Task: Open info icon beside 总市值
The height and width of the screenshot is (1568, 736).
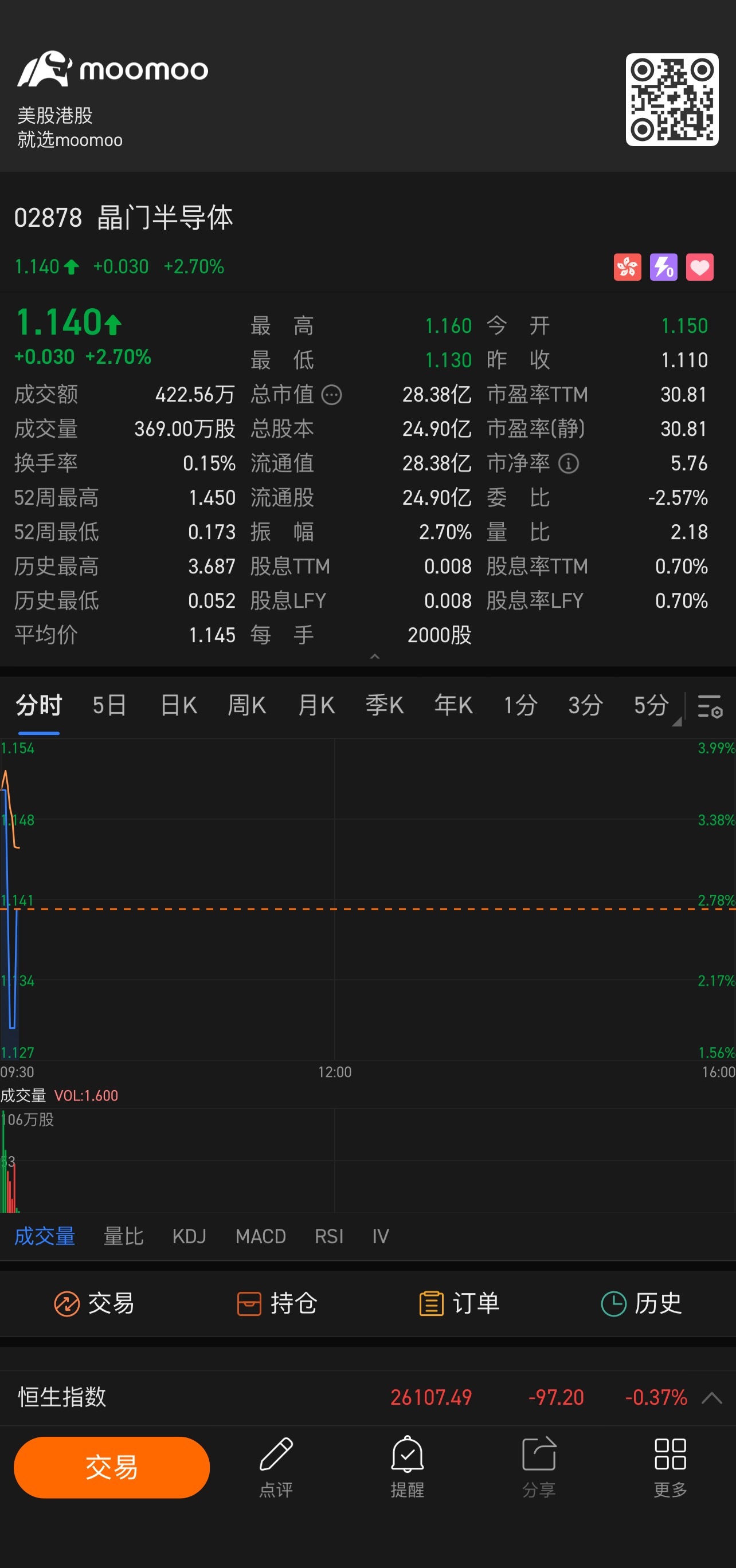Action: click(331, 395)
